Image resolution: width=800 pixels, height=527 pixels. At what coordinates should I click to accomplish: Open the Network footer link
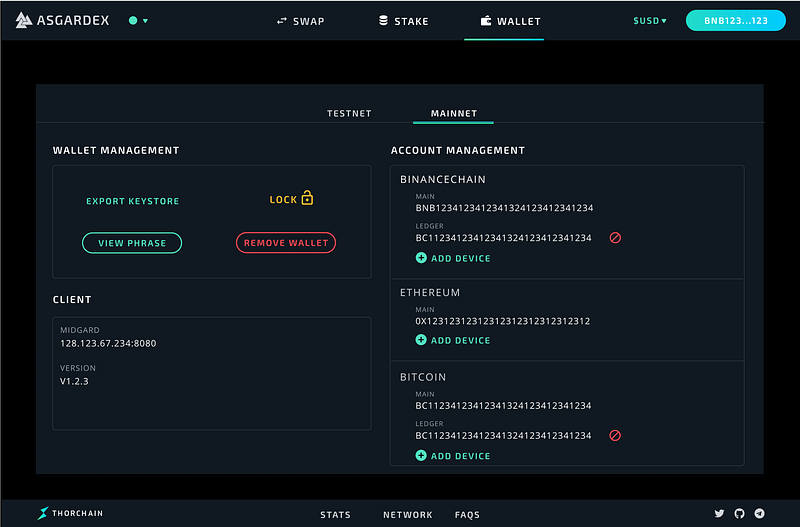coord(408,515)
